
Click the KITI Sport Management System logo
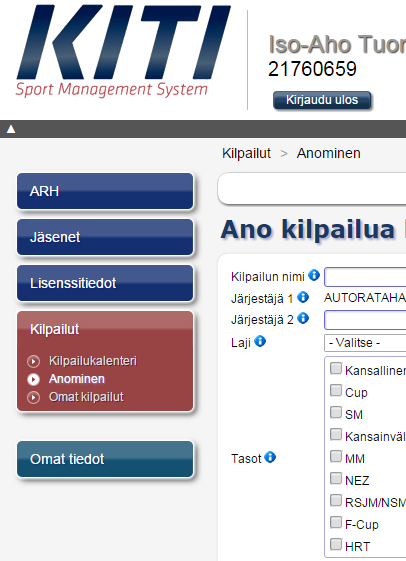tap(123, 51)
